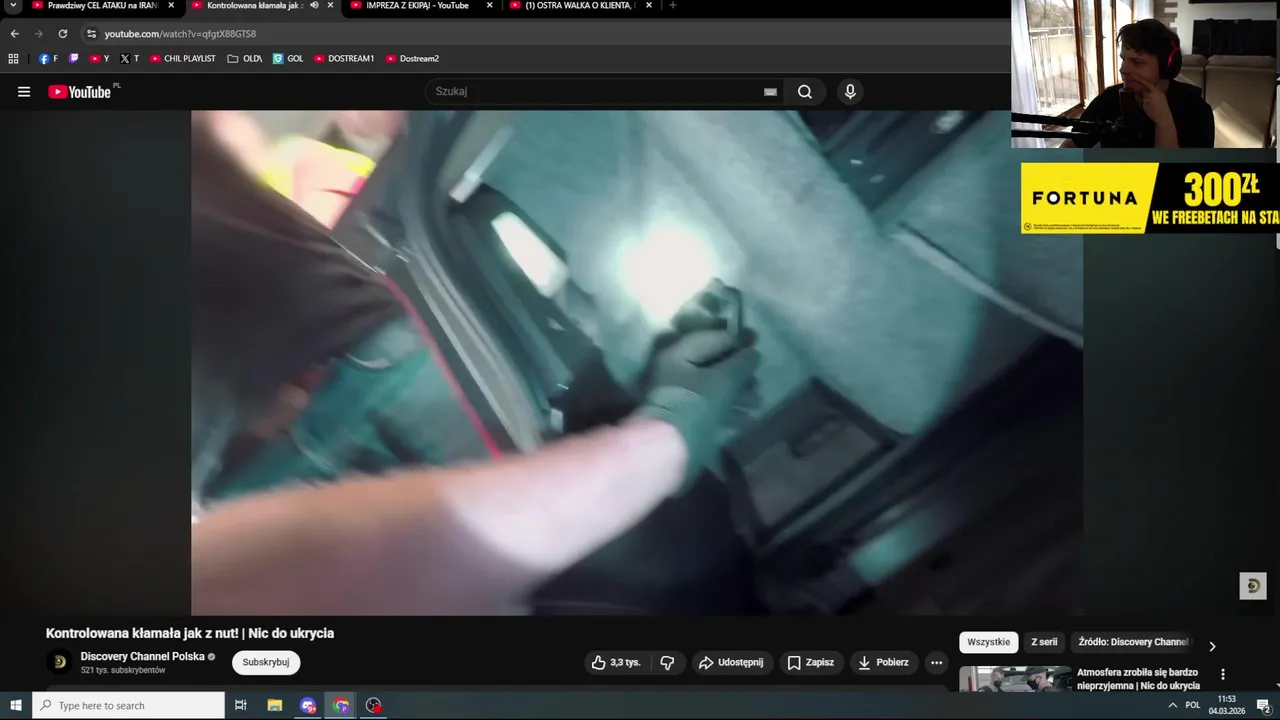Close the 'IMPREZA Z EKIPĄ!' tab
This screenshot has height=720, width=1280.
coord(489,5)
